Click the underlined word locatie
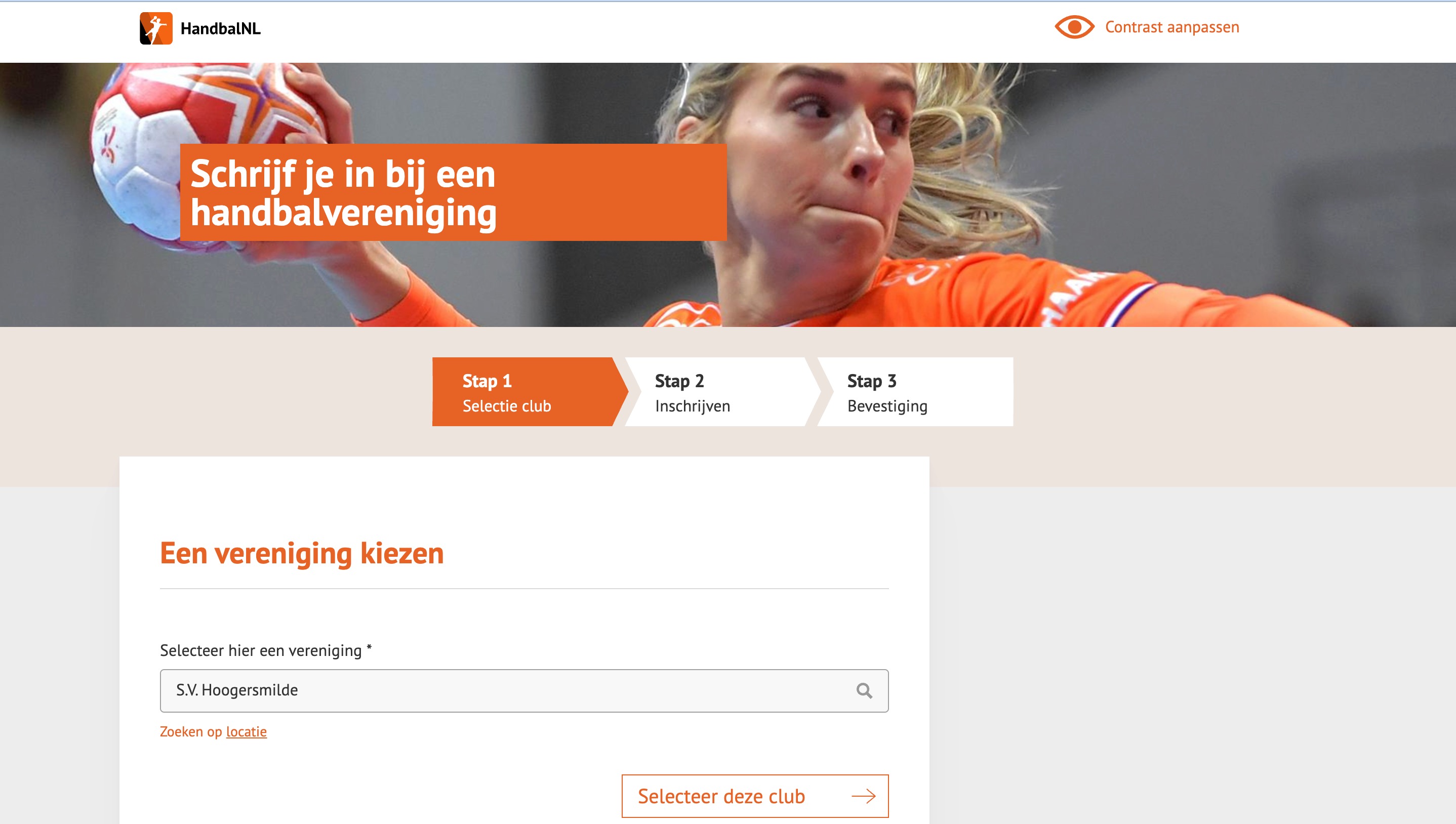The width and height of the screenshot is (1456, 824). pos(246,732)
